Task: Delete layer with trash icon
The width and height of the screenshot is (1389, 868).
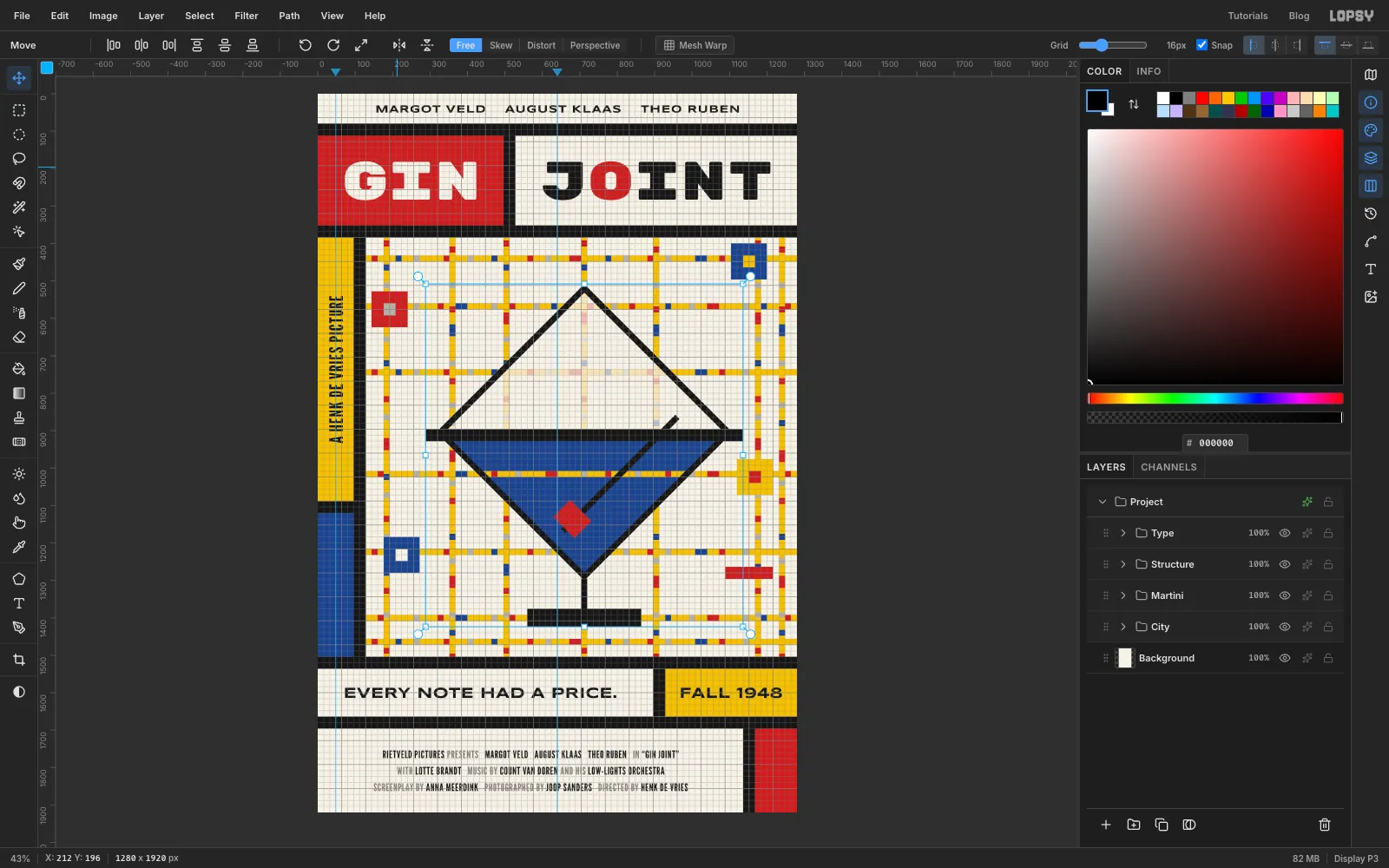Action: coord(1325,825)
